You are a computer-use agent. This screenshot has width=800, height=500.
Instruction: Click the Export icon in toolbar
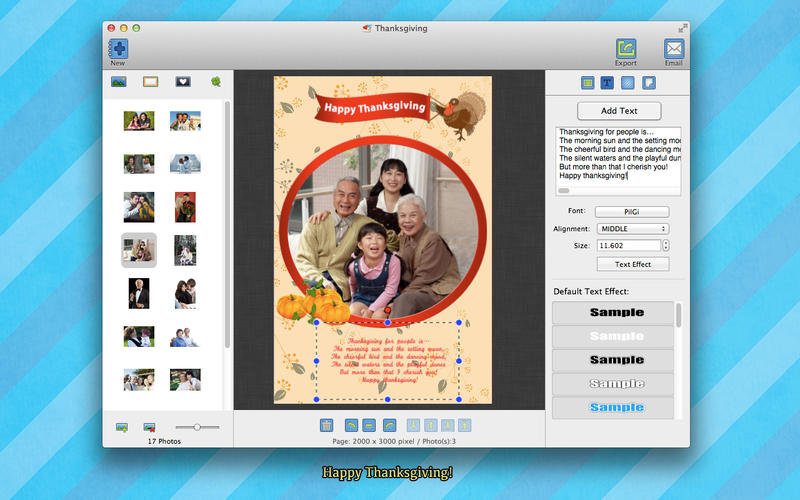(x=626, y=48)
